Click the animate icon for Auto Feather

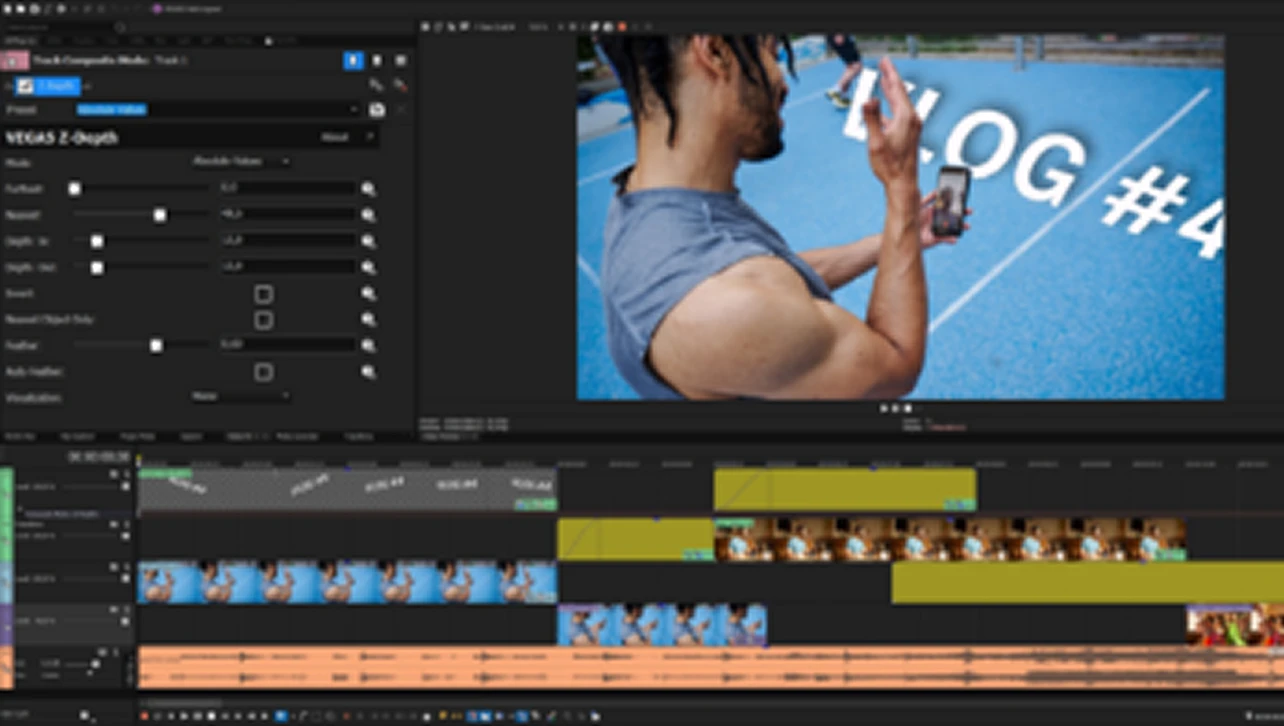click(368, 372)
